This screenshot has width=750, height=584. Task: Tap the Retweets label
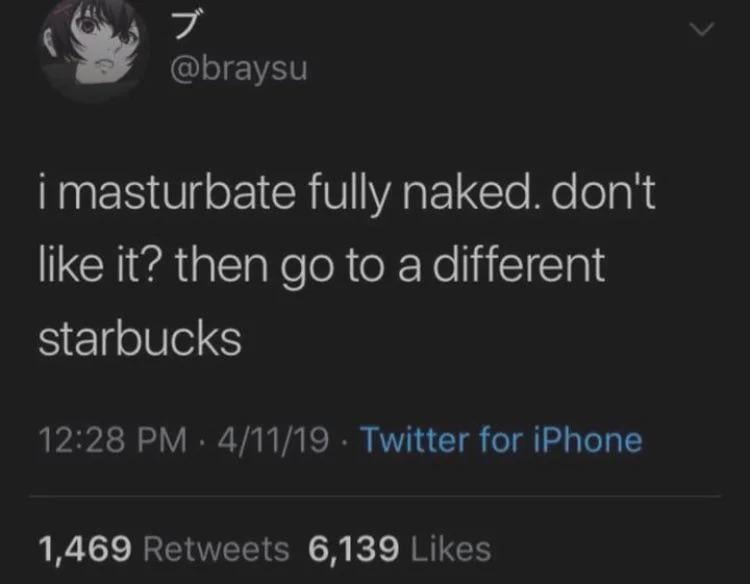(217, 549)
